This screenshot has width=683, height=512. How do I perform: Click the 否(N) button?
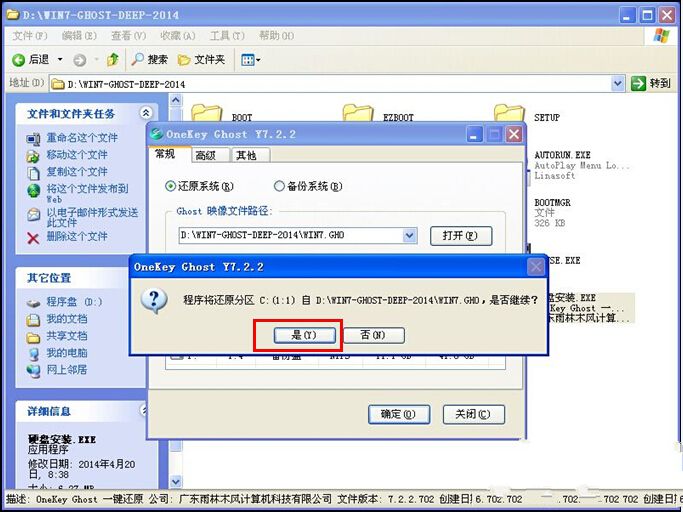click(373, 335)
